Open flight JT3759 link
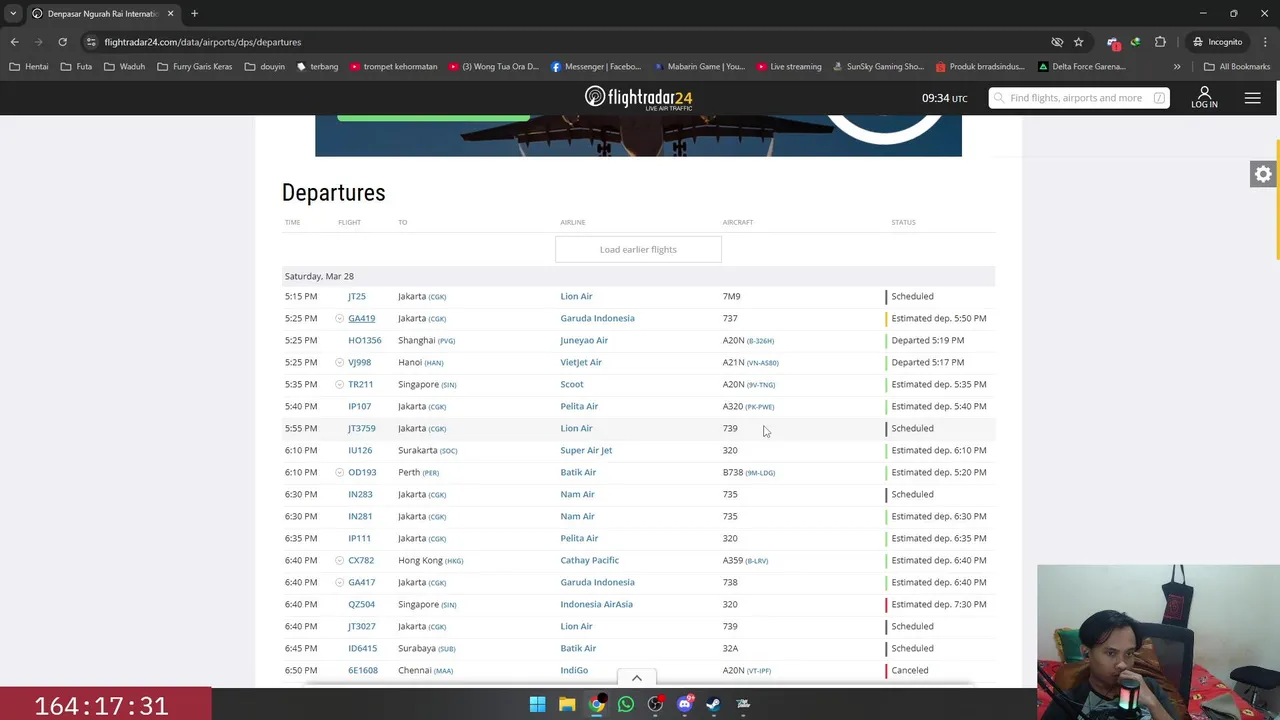The height and width of the screenshot is (720, 1280). pyautogui.click(x=361, y=428)
